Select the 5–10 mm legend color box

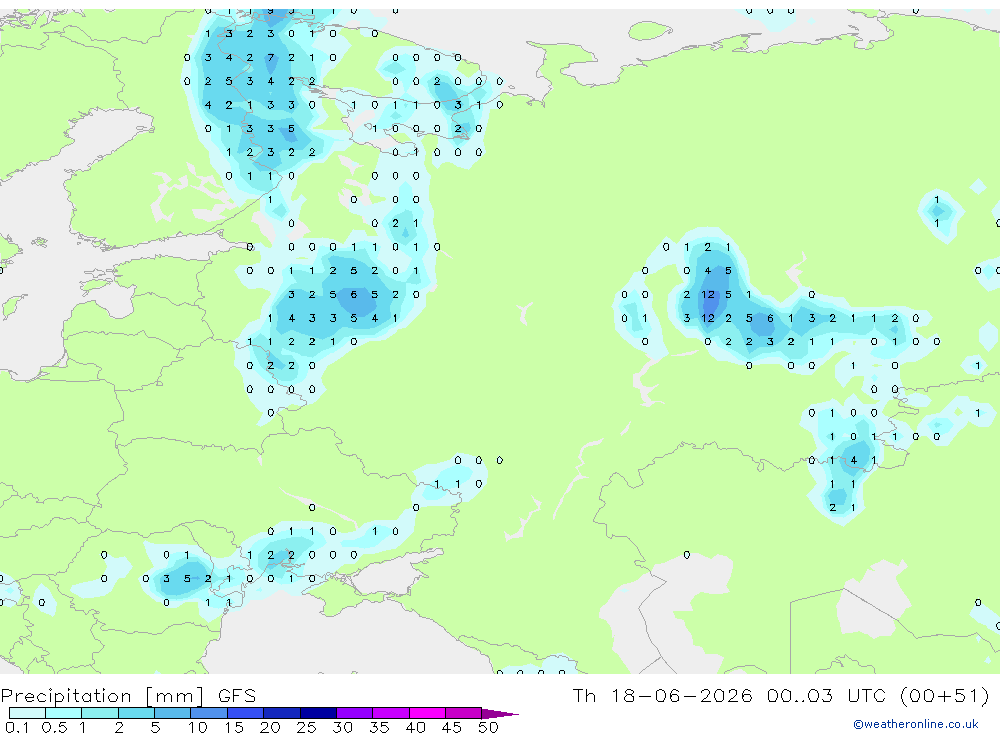172,713
